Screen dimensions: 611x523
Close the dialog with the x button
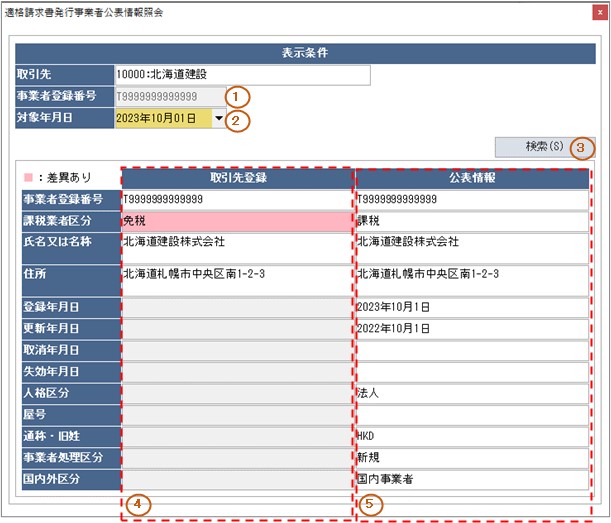(x=599, y=12)
